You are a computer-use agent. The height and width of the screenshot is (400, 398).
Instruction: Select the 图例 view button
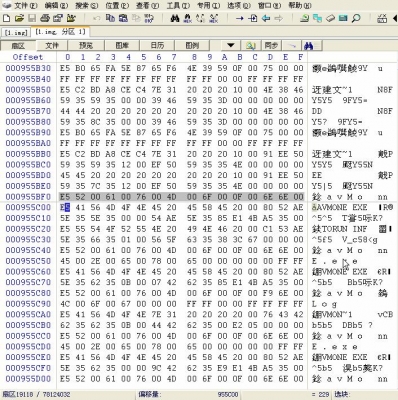click(192, 45)
